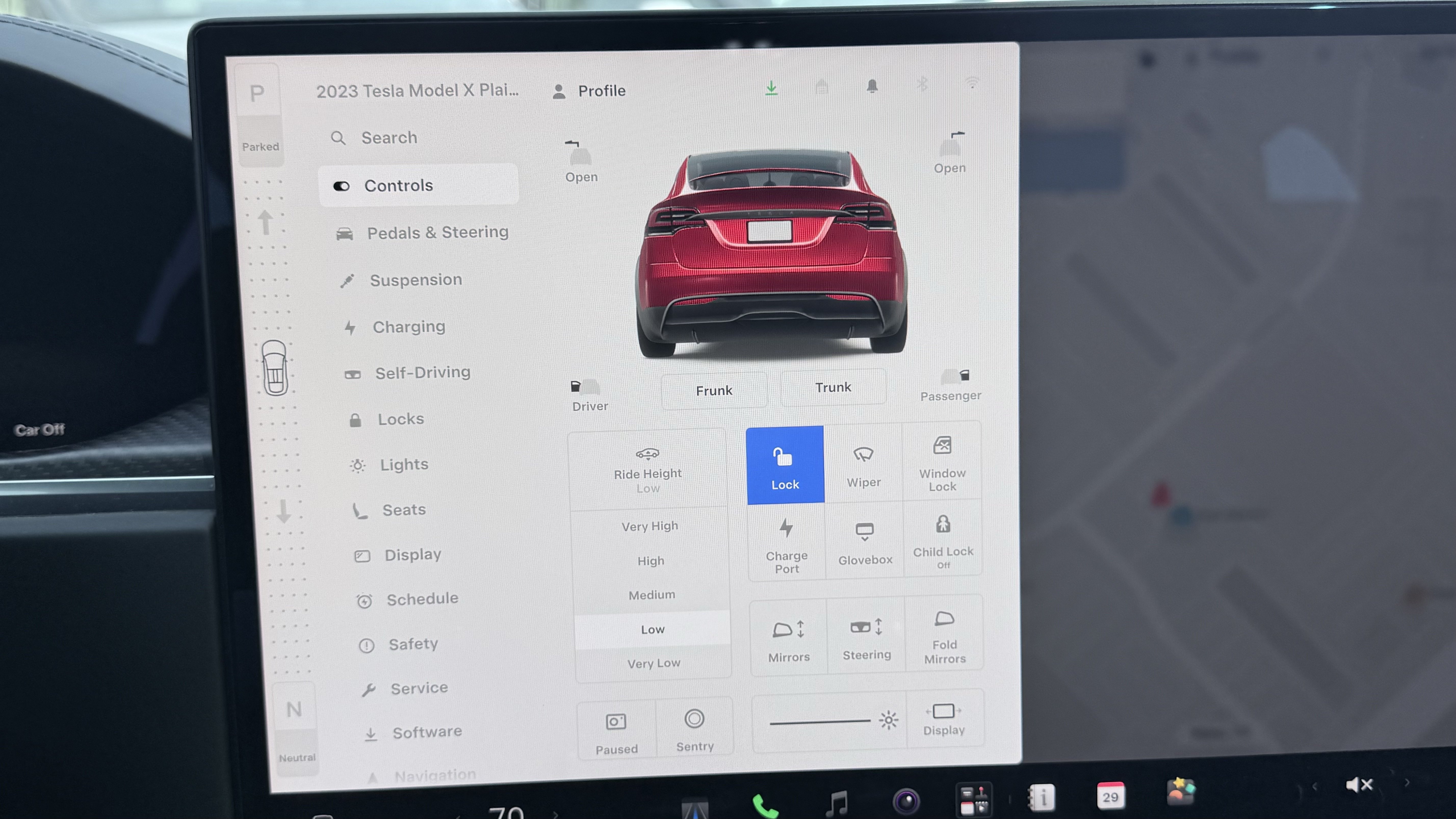Tap the red Model X image
This screenshot has height=819, width=1456.
coord(771,253)
